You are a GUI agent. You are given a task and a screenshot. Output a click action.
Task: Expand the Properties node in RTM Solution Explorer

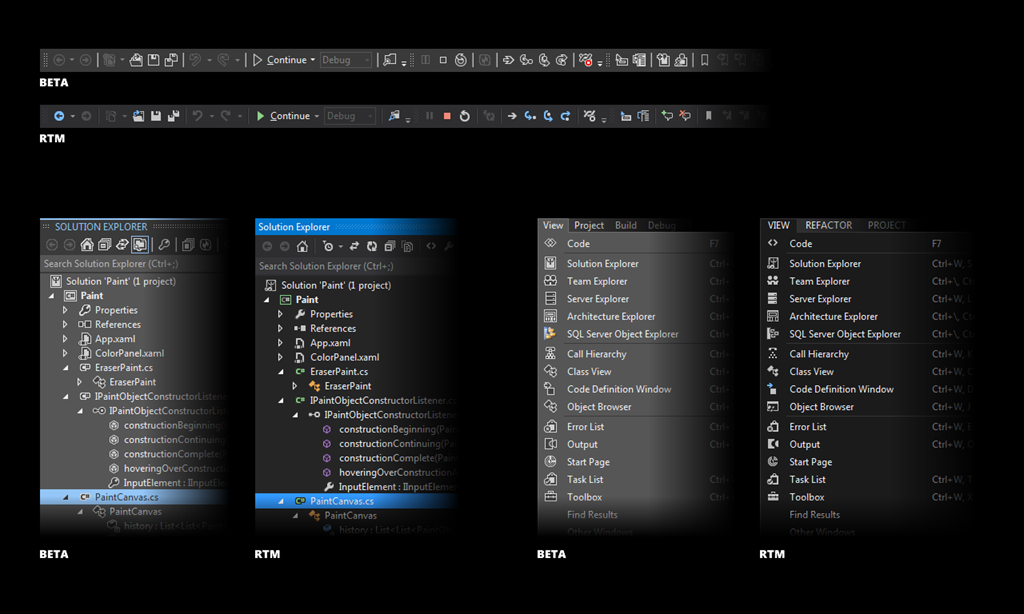click(x=281, y=314)
